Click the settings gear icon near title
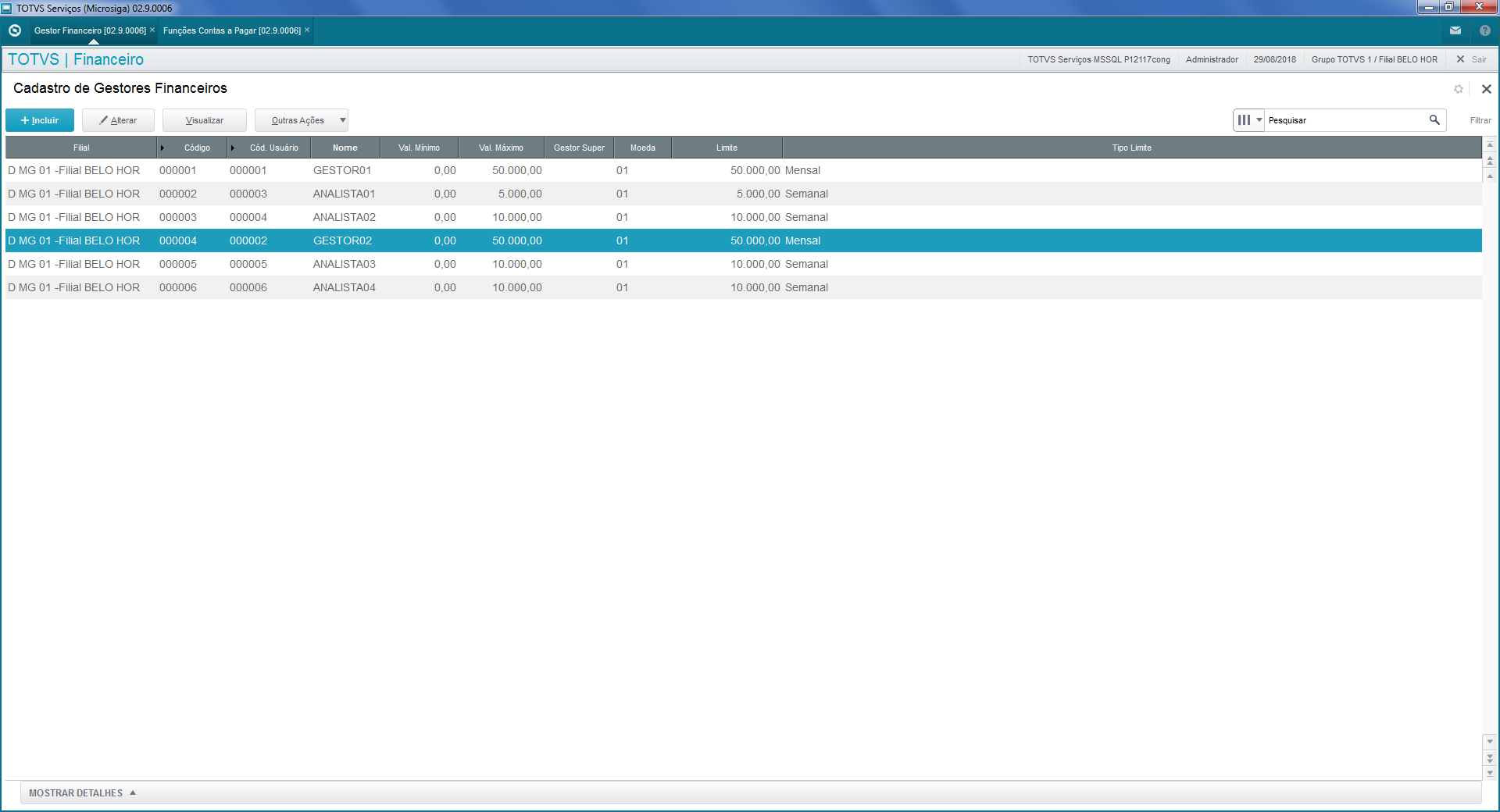The width and height of the screenshot is (1500, 812). click(x=1459, y=89)
